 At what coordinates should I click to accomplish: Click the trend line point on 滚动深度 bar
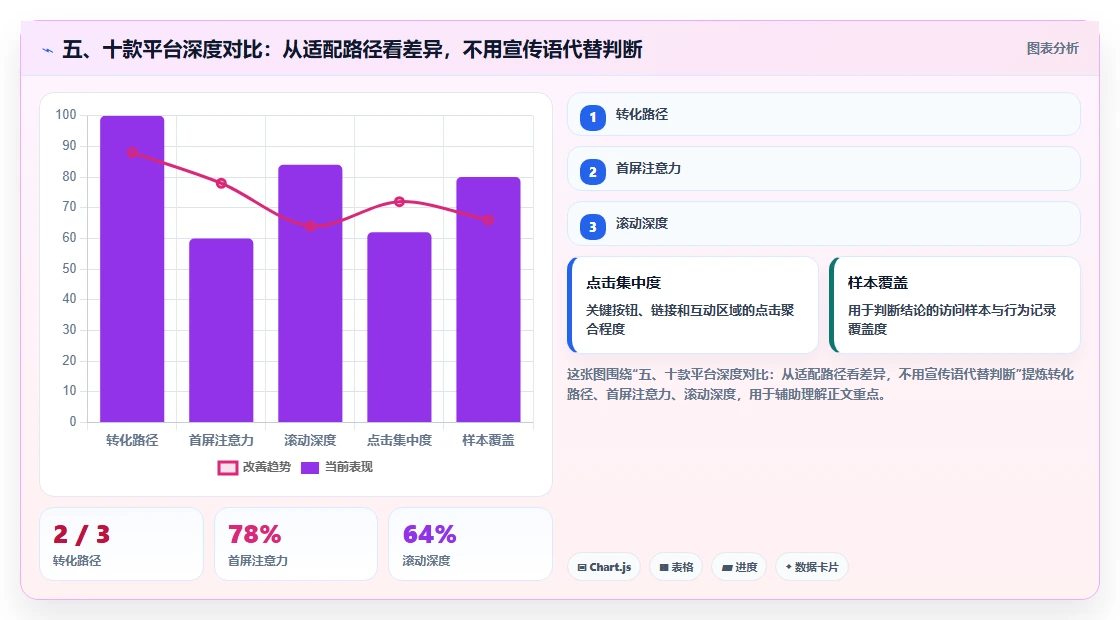pos(310,226)
